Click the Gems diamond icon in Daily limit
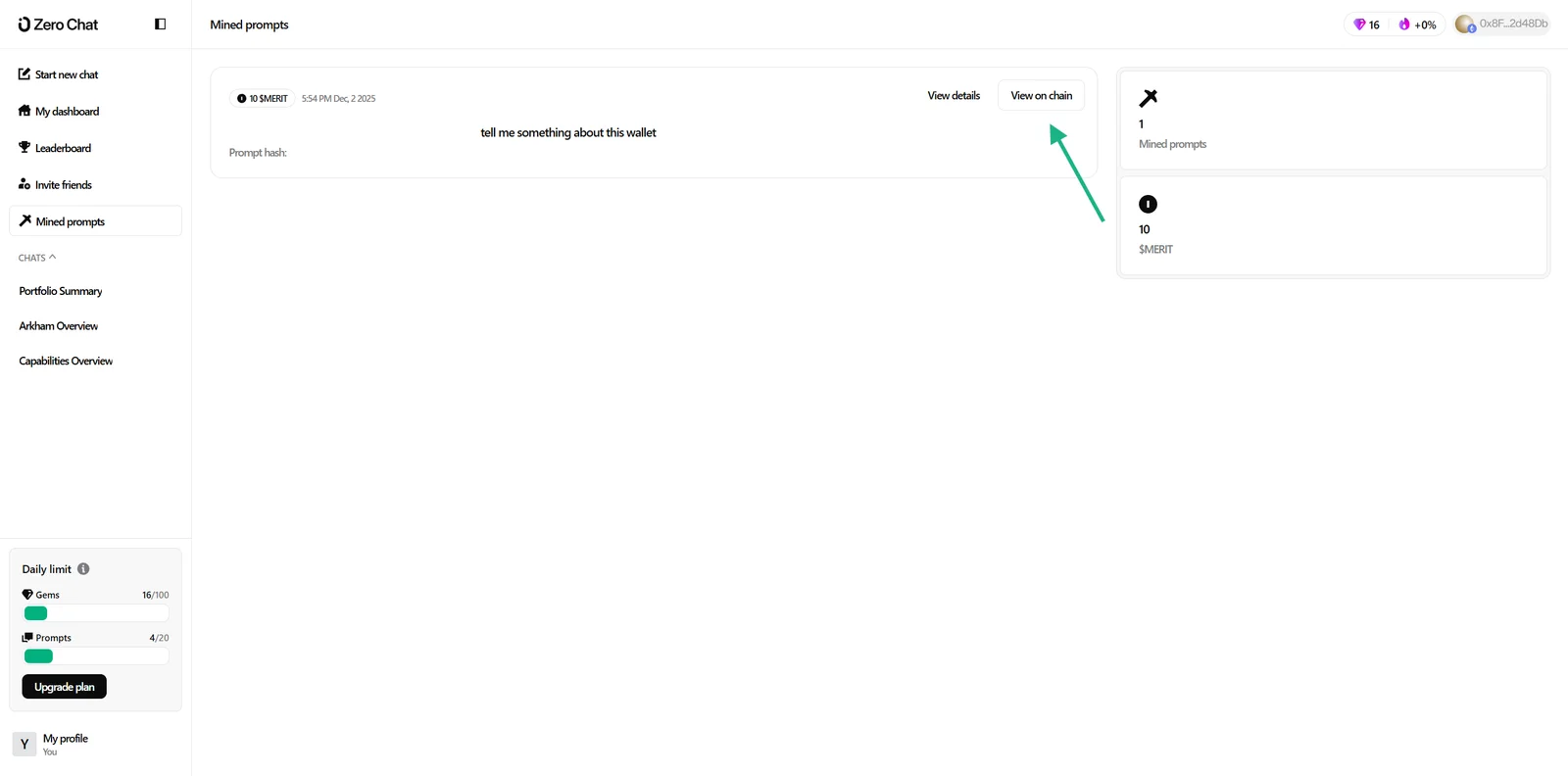Image resolution: width=1568 pixels, height=776 pixels. [27, 594]
